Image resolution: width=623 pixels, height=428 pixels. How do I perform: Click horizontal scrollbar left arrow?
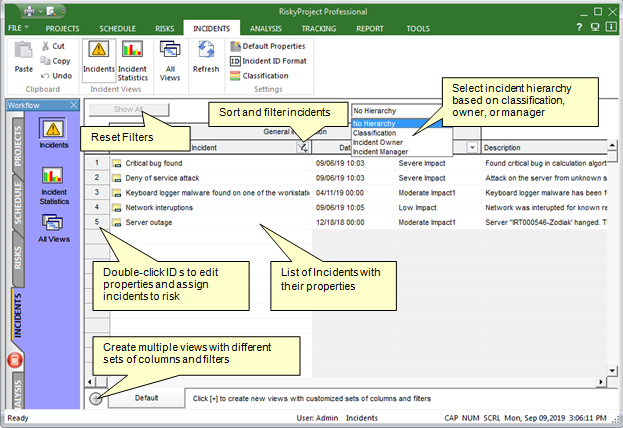(x=90, y=382)
